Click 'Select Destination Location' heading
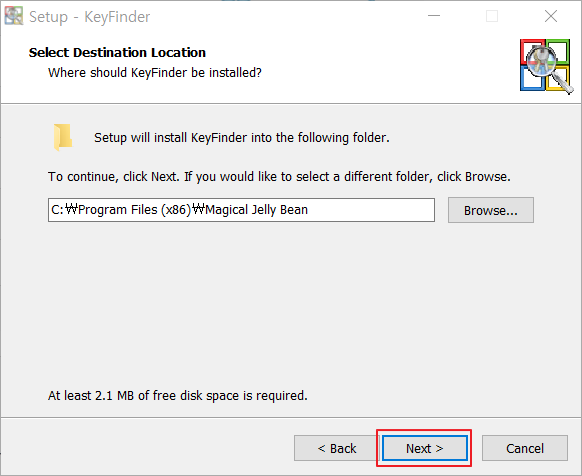Viewport: 582px width, 476px height. pos(117,52)
